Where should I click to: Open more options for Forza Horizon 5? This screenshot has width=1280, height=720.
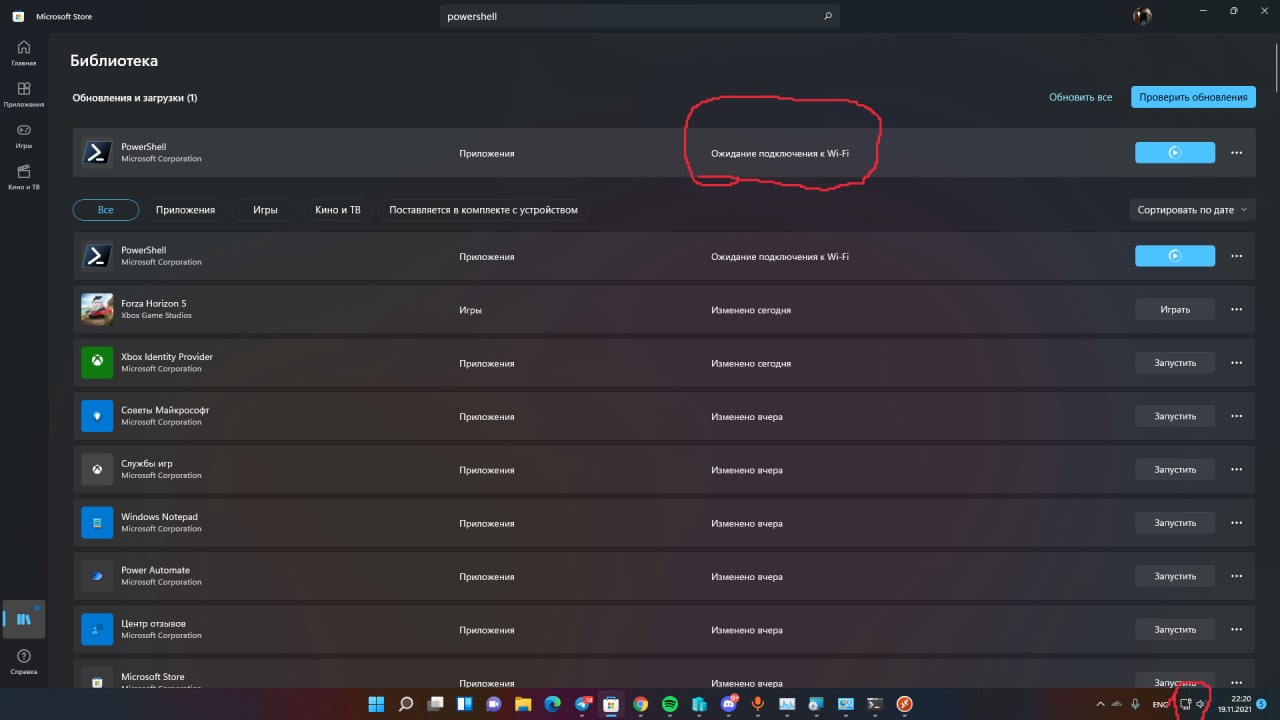(x=1237, y=309)
